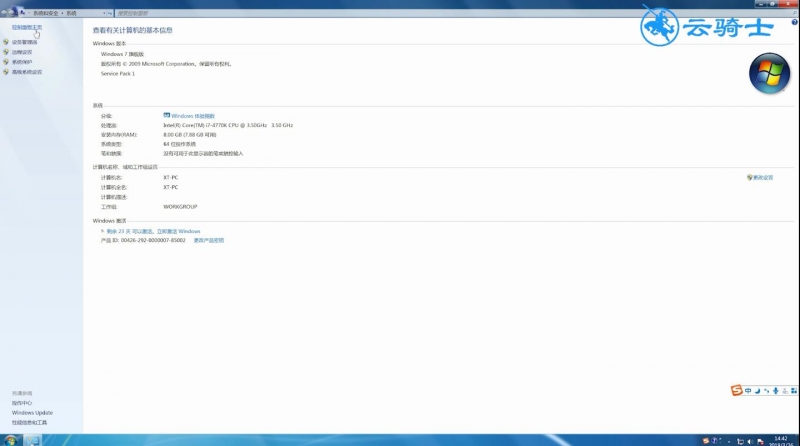Open the Windows 体验指数 link
The height and width of the screenshot is (446, 800).
pyautogui.click(x=193, y=116)
